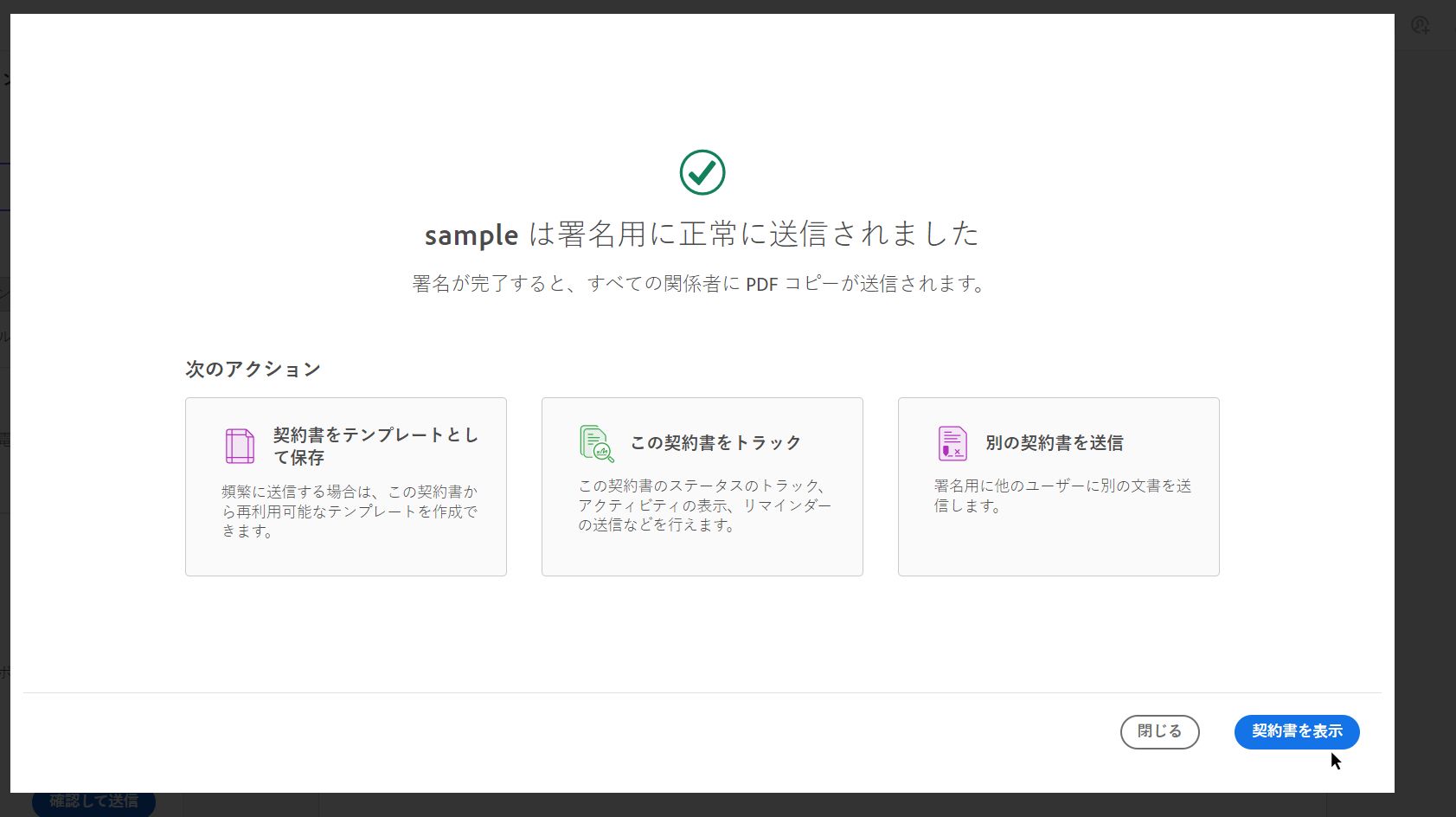Click the この契約書をトラック title text
Screen dimensions: 1456x817
point(715,441)
